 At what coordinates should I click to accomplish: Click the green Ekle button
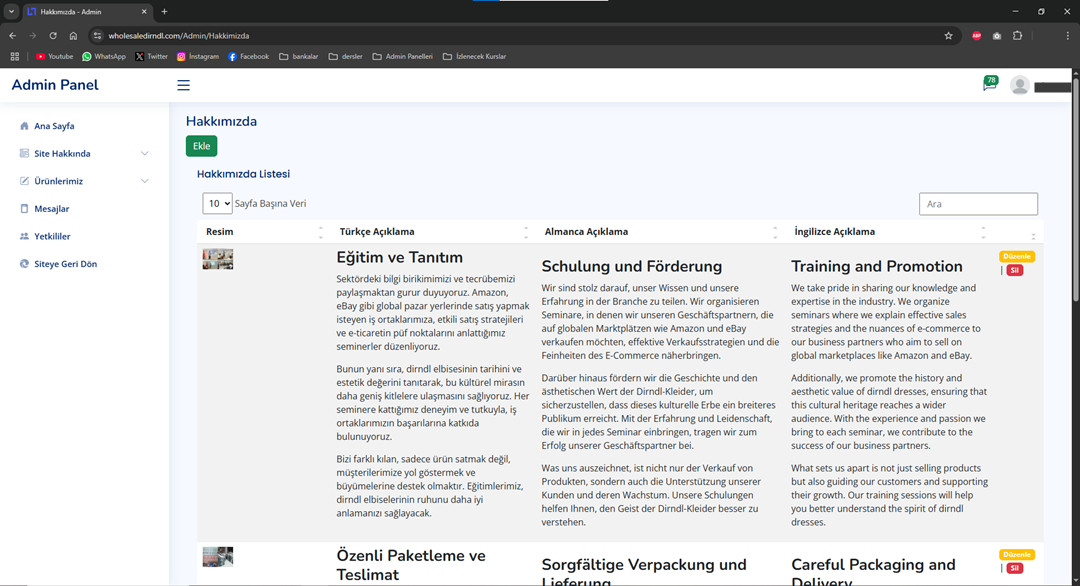(201, 146)
